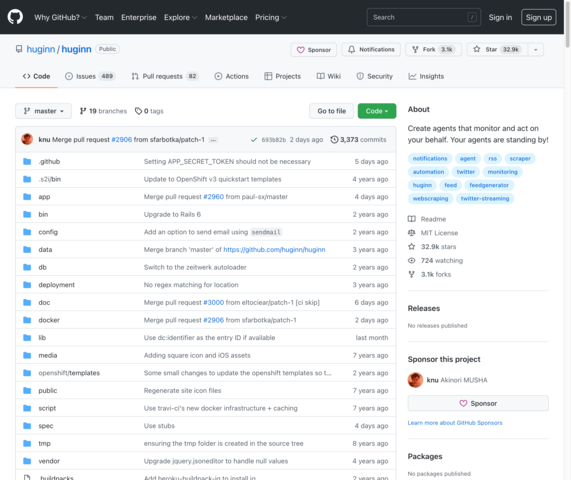Click the Enterprise header link
This screenshot has width=571, height=480.
click(139, 17)
